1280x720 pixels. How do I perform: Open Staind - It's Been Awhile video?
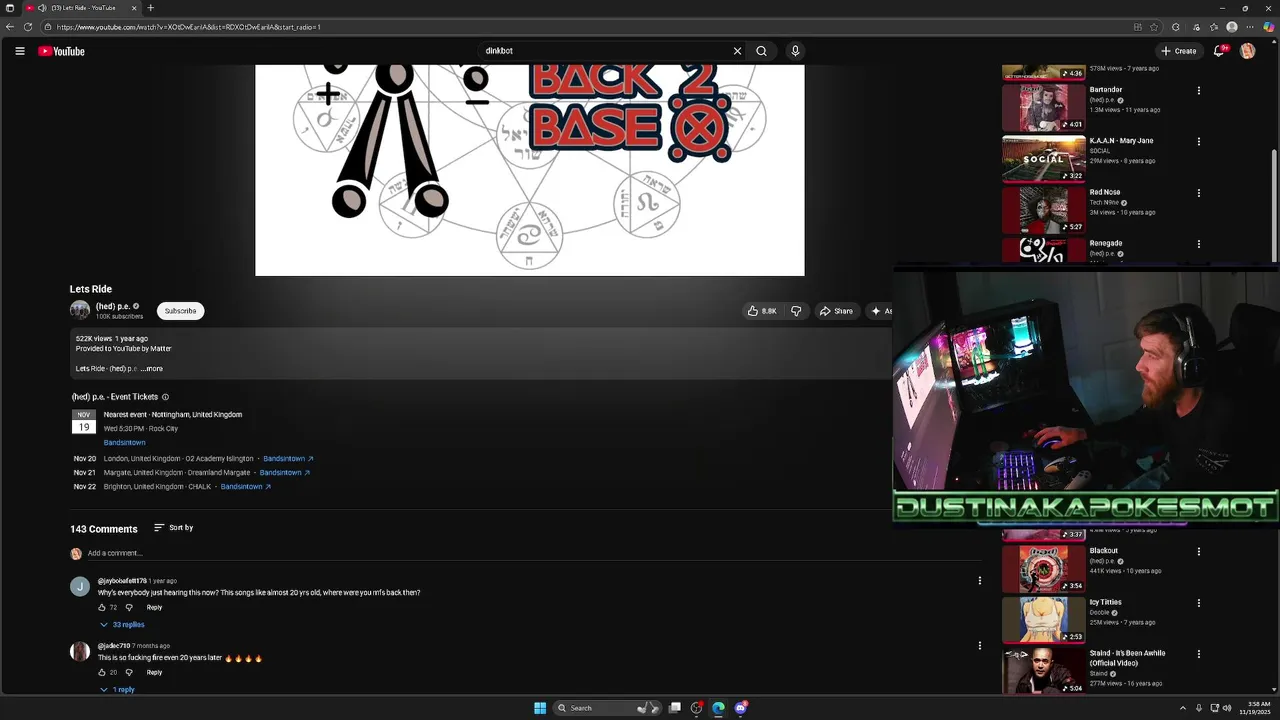point(1127,657)
